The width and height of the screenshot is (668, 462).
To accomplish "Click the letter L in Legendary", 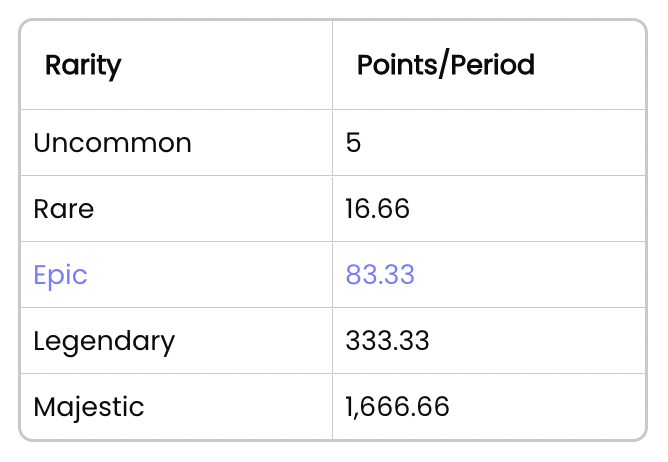I will (x=39, y=341).
